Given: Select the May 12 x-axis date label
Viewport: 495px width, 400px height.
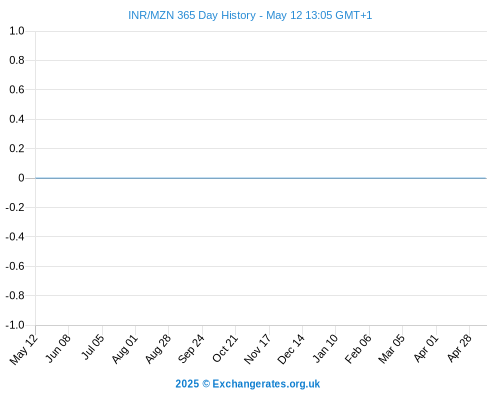Looking at the screenshot, I should click(24, 350).
